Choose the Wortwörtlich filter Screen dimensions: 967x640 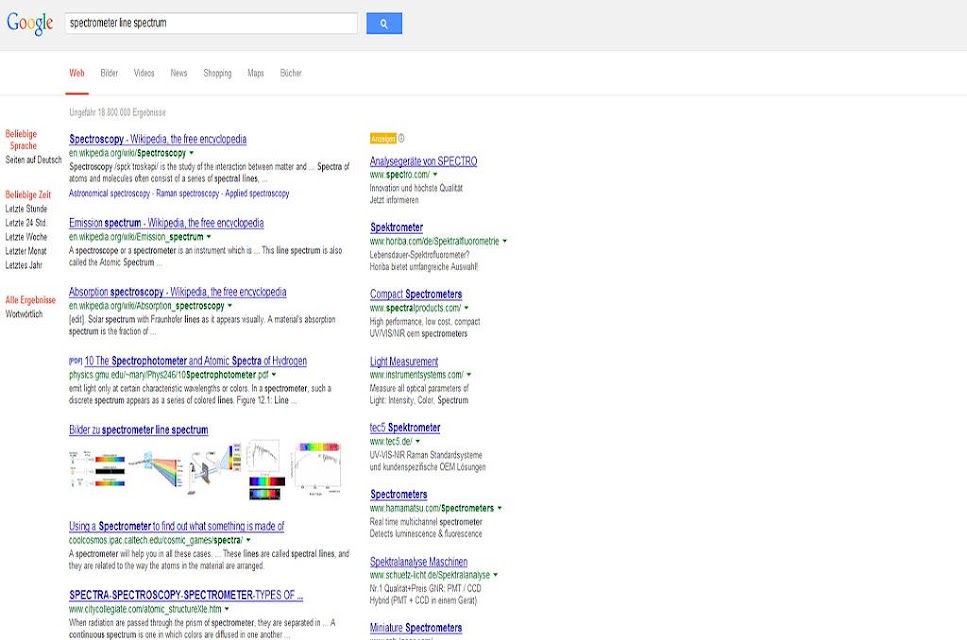click(24, 314)
